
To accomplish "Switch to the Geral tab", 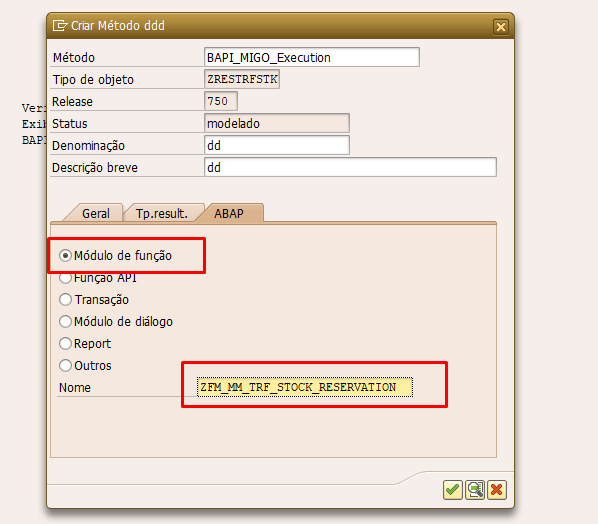I will pyautogui.click(x=96, y=213).
